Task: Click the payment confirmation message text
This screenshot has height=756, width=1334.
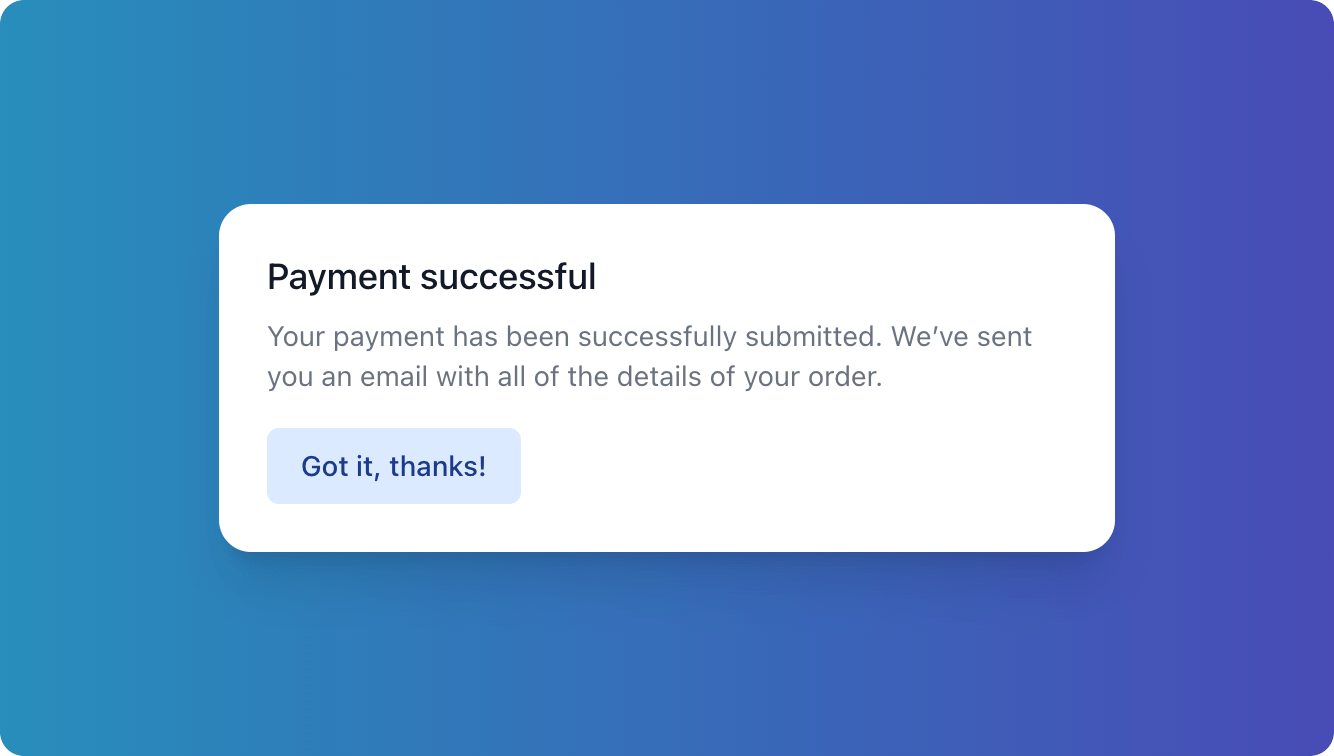Action: 648,356
